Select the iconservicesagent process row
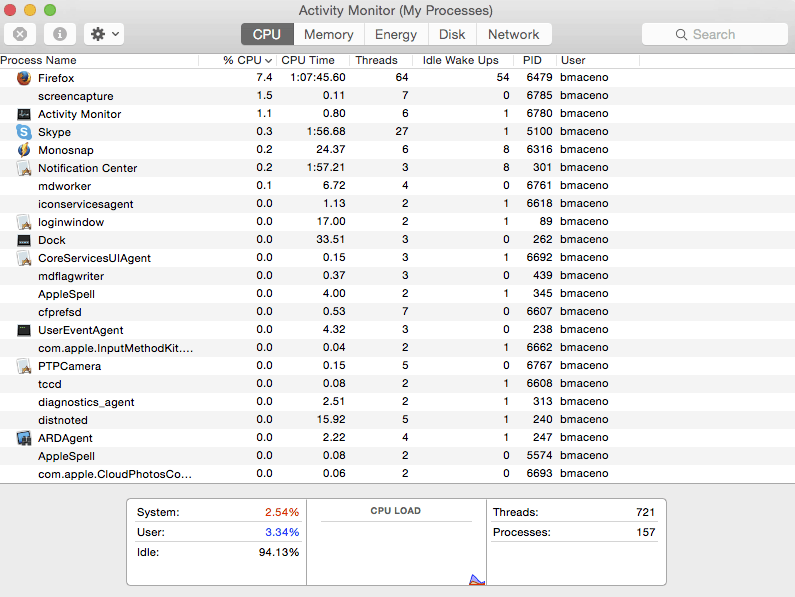The height and width of the screenshot is (597, 795). [398, 204]
